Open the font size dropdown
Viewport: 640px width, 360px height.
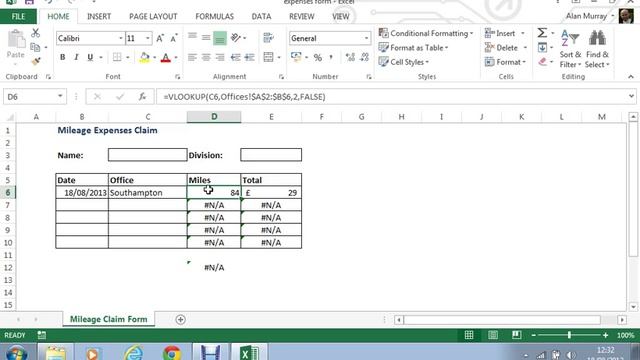[x=148, y=38]
